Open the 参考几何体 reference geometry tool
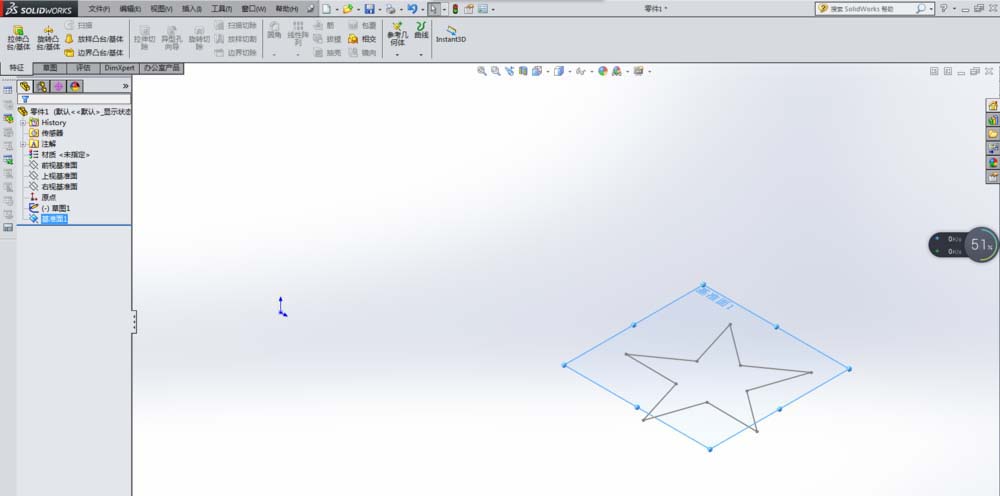Screen dimensions: 1000x496 point(397,34)
